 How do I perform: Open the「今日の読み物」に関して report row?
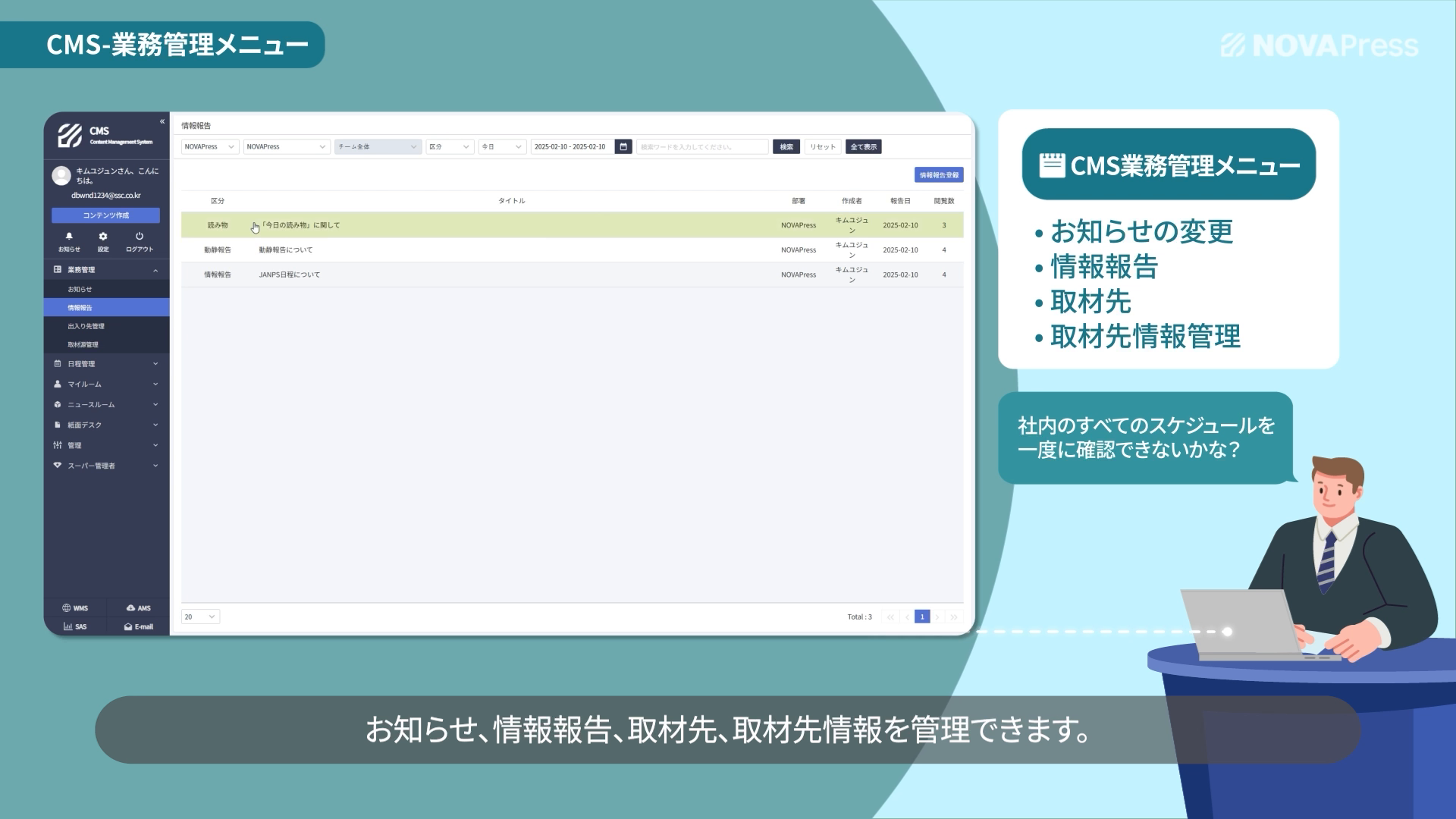tap(573, 225)
